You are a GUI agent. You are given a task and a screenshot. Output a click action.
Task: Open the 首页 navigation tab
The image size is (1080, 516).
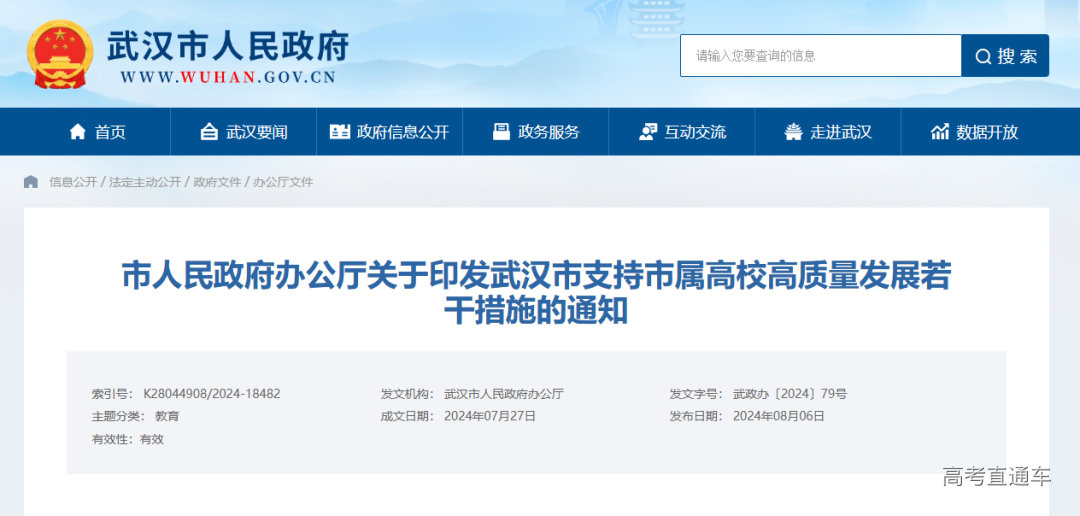(x=97, y=132)
